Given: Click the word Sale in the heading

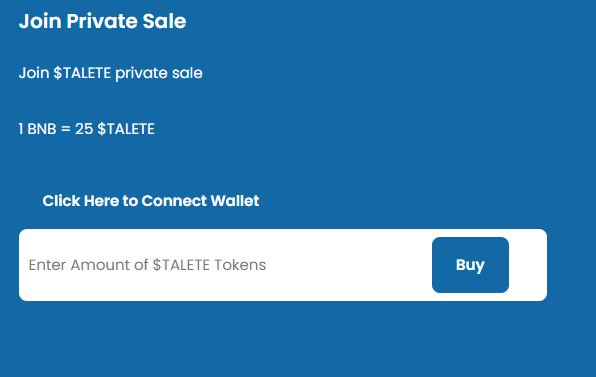Looking at the screenshot, I should [x=164, y=21].
